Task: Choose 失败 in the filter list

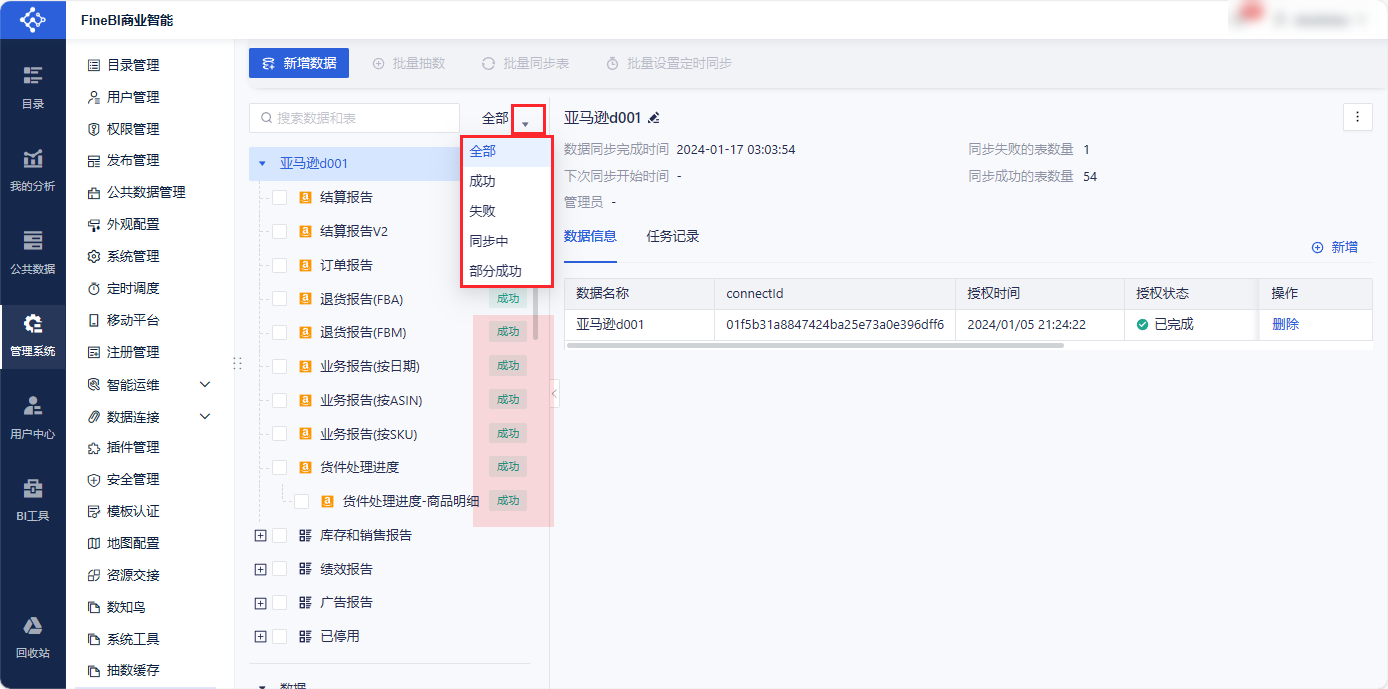Action: tap(506, 211)
